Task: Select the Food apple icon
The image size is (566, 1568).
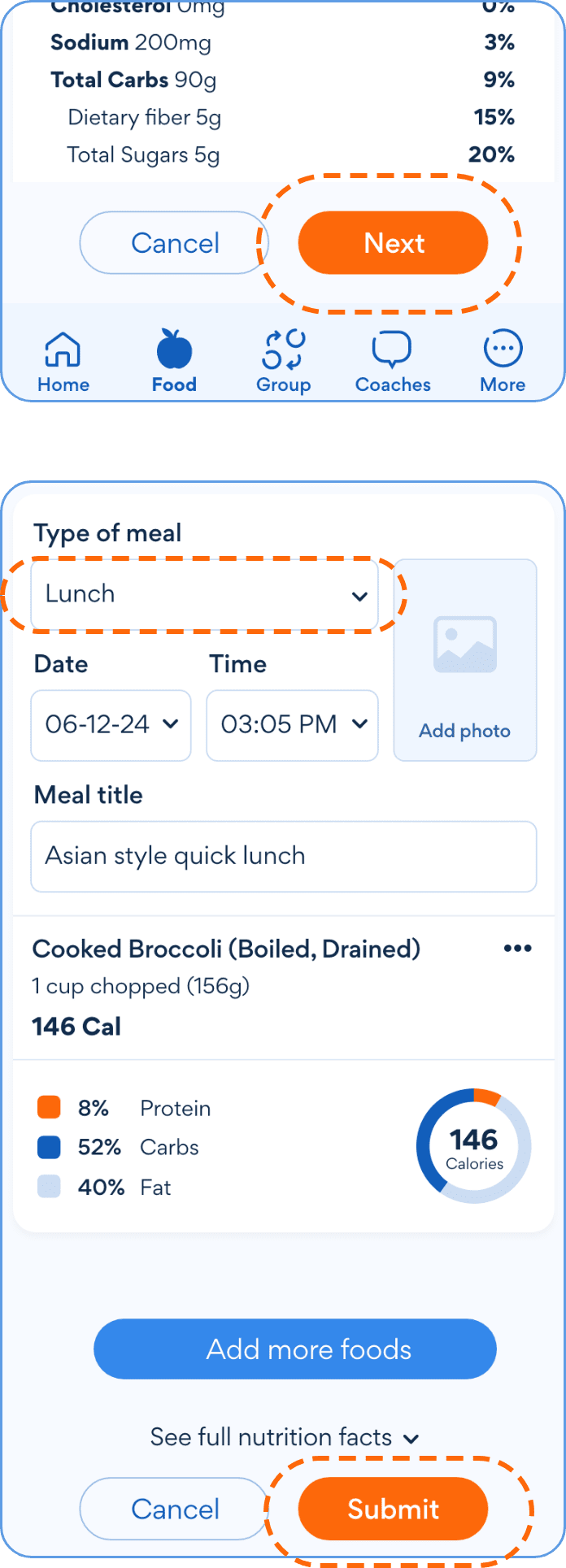Action: coord(174,350)
